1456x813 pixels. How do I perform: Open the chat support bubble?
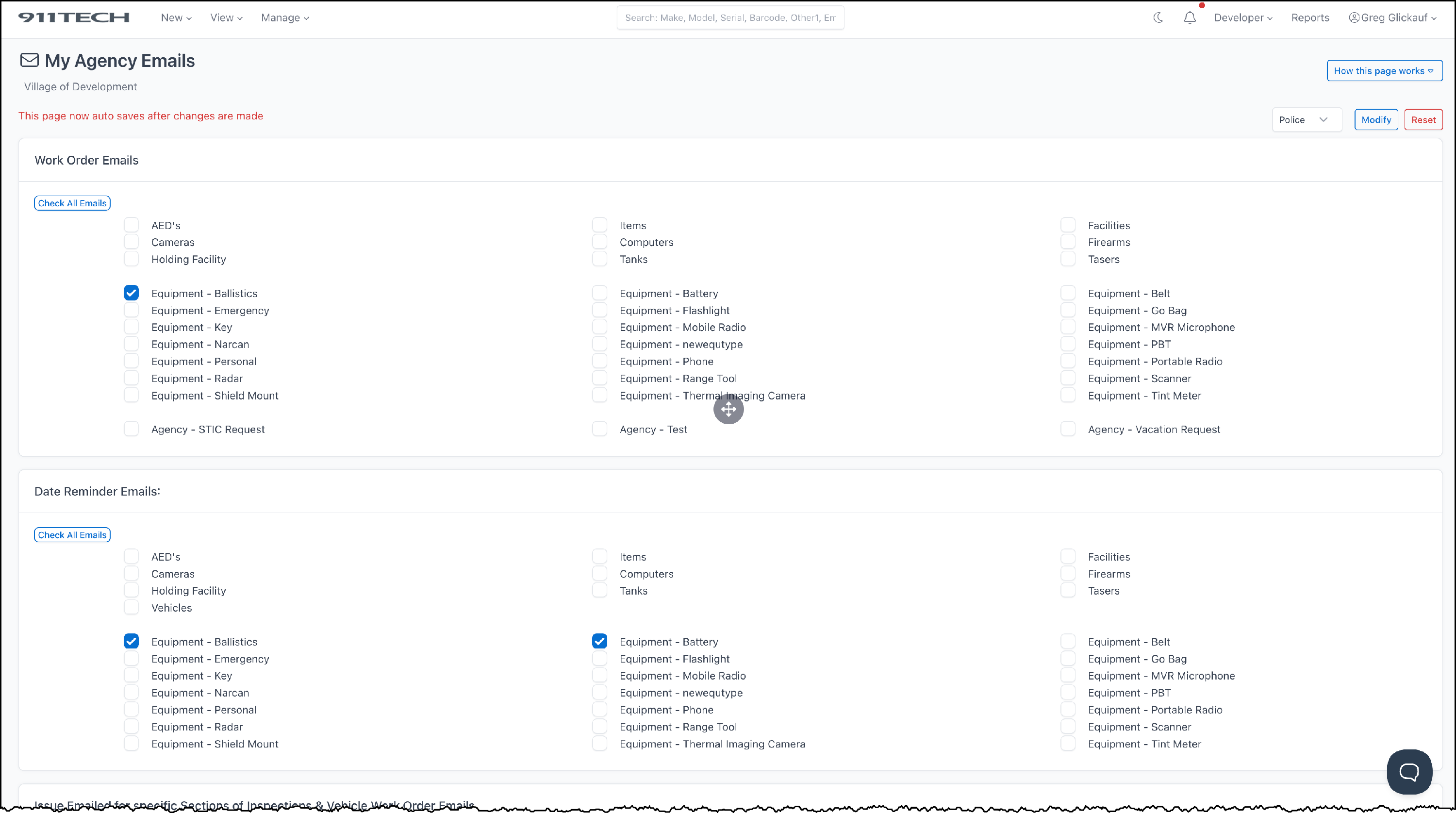(1409, 772)
